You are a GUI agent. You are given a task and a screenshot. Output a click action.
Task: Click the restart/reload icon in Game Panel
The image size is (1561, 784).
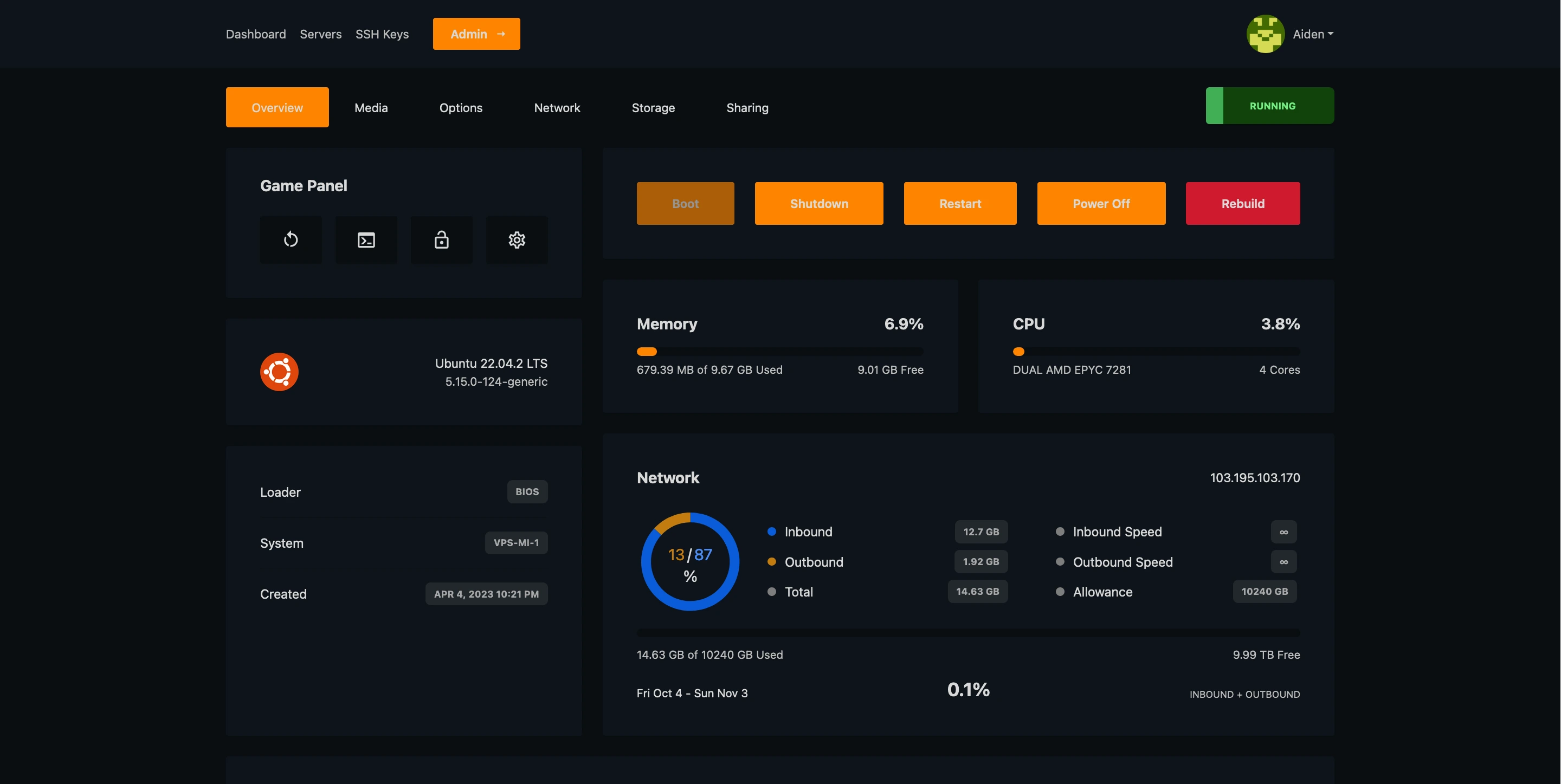point(290,239)
